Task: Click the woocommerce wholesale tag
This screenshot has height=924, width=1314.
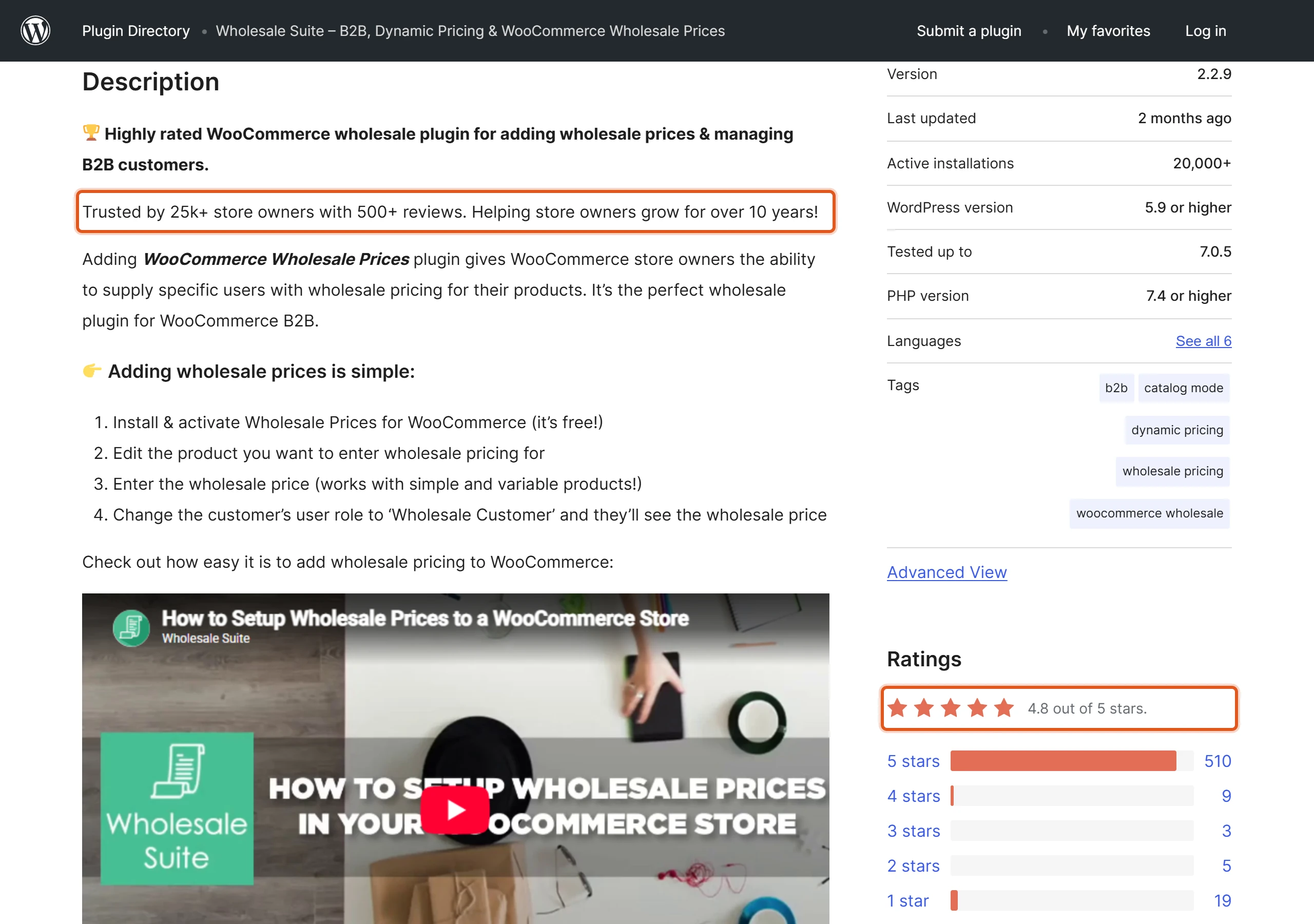Action: tap(1149, 513)
